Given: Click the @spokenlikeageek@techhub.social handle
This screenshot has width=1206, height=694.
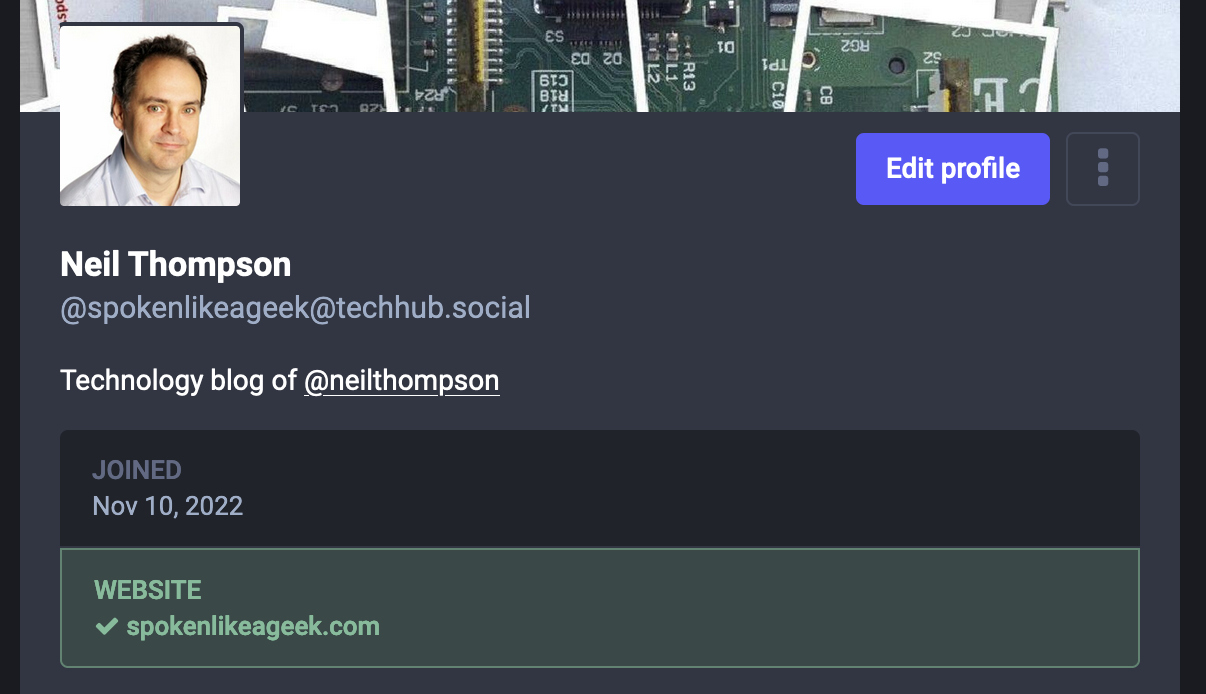Looking at the screenshot, I should [x=295, y=308].
